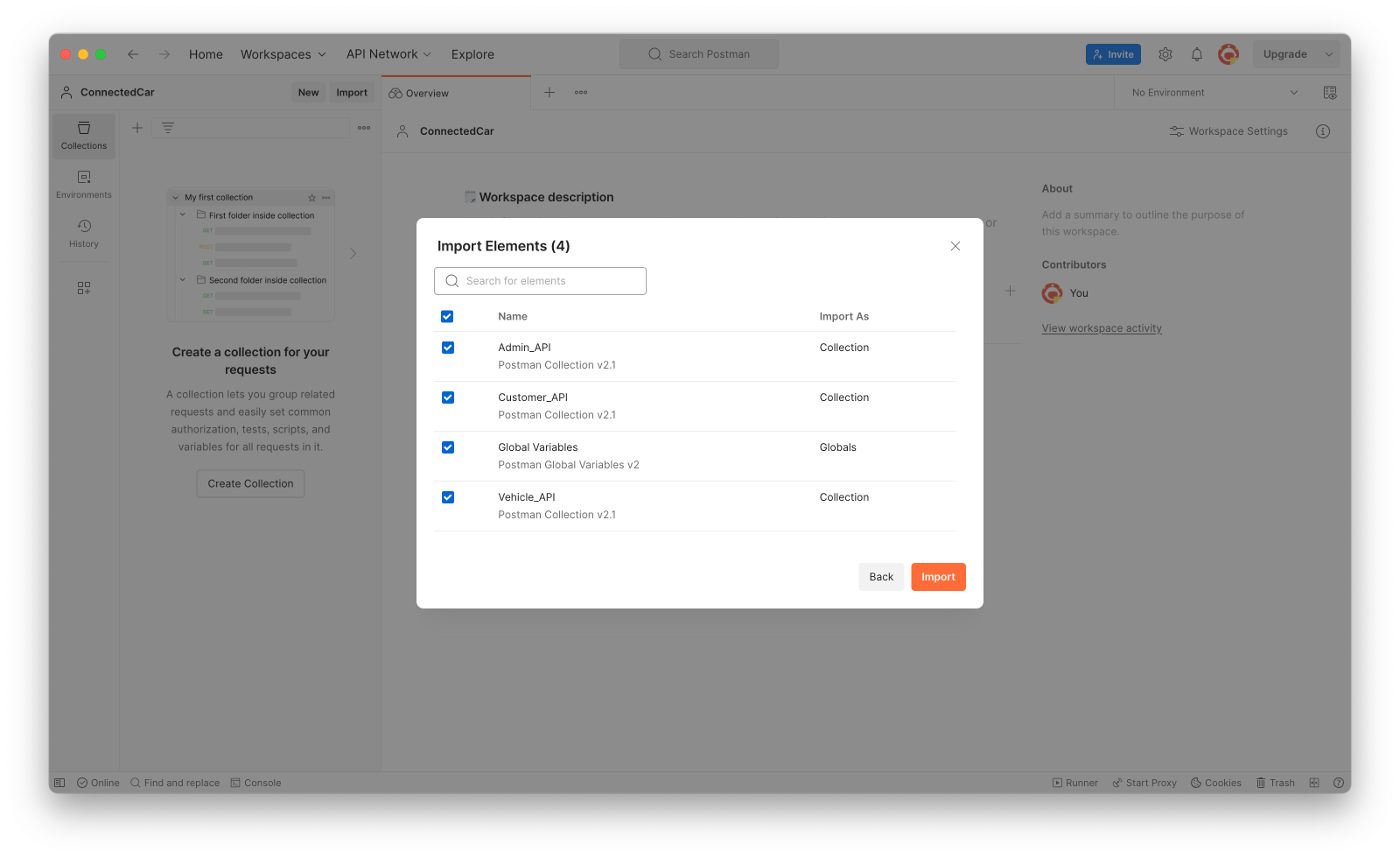Uncheck the Global Variables checkbox

[x=447, y=447]
